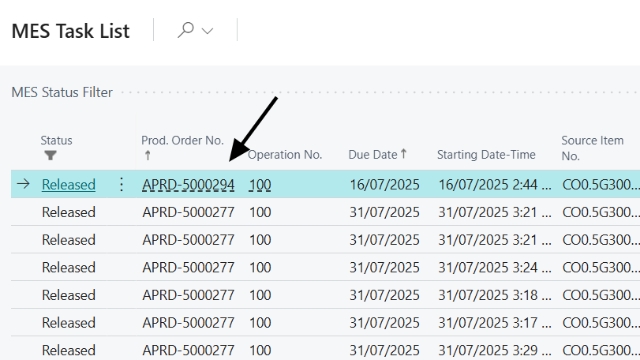Click Operation No. column header
Image resolution: width=640 pixels, height=360 pixels.
coord(285,155)
